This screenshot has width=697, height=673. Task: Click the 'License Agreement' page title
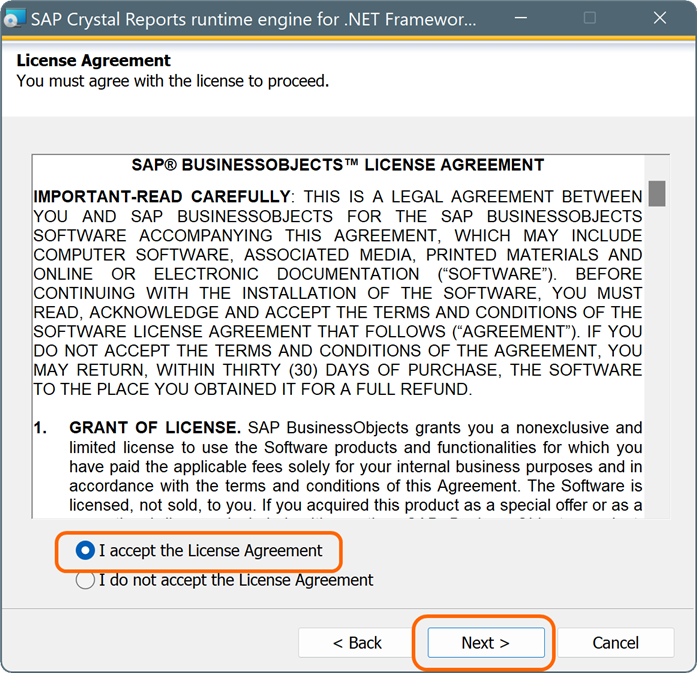point(93,60)
